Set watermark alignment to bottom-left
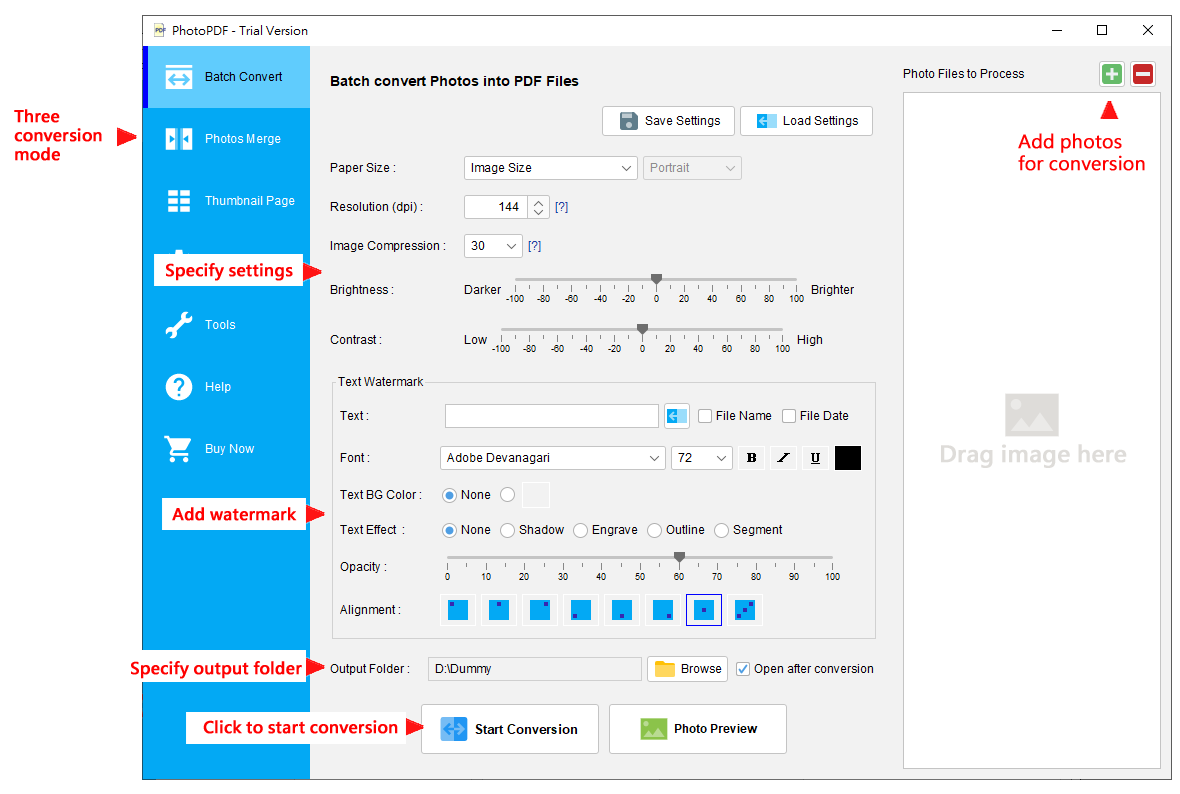The image size is (1180, 794). coord(580,610)
